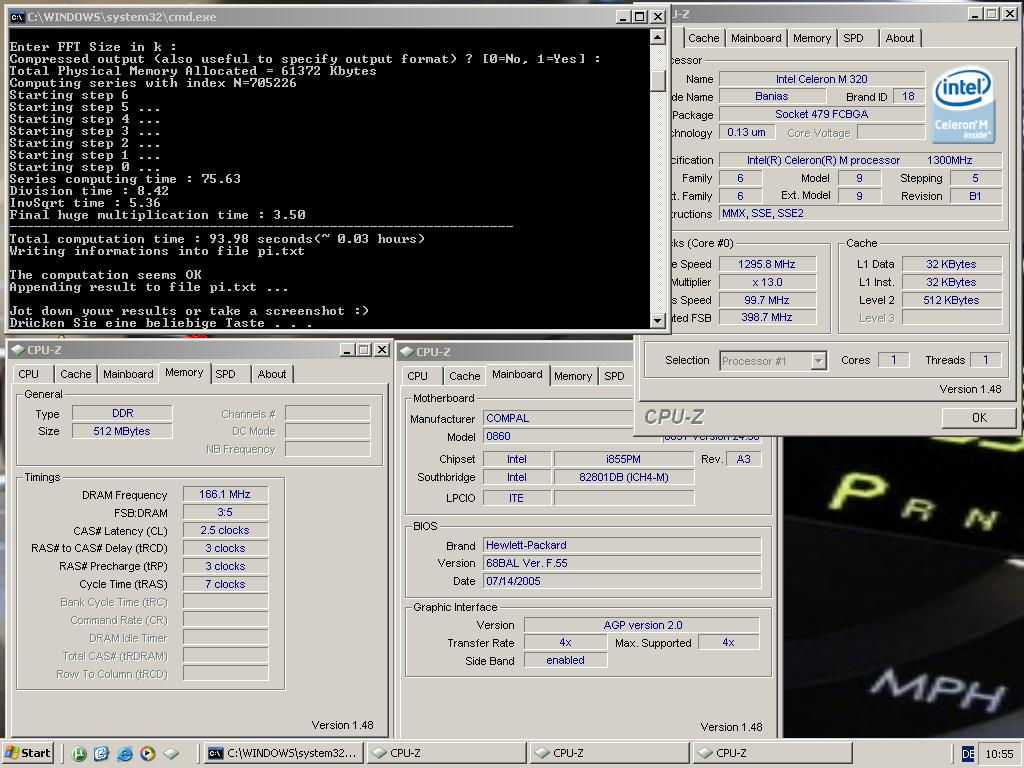Image resolution: width=1024 pixels, height=768 pixels.
Task: Click cmd.exe scrollbar down arrow
Action: (658, 320)
